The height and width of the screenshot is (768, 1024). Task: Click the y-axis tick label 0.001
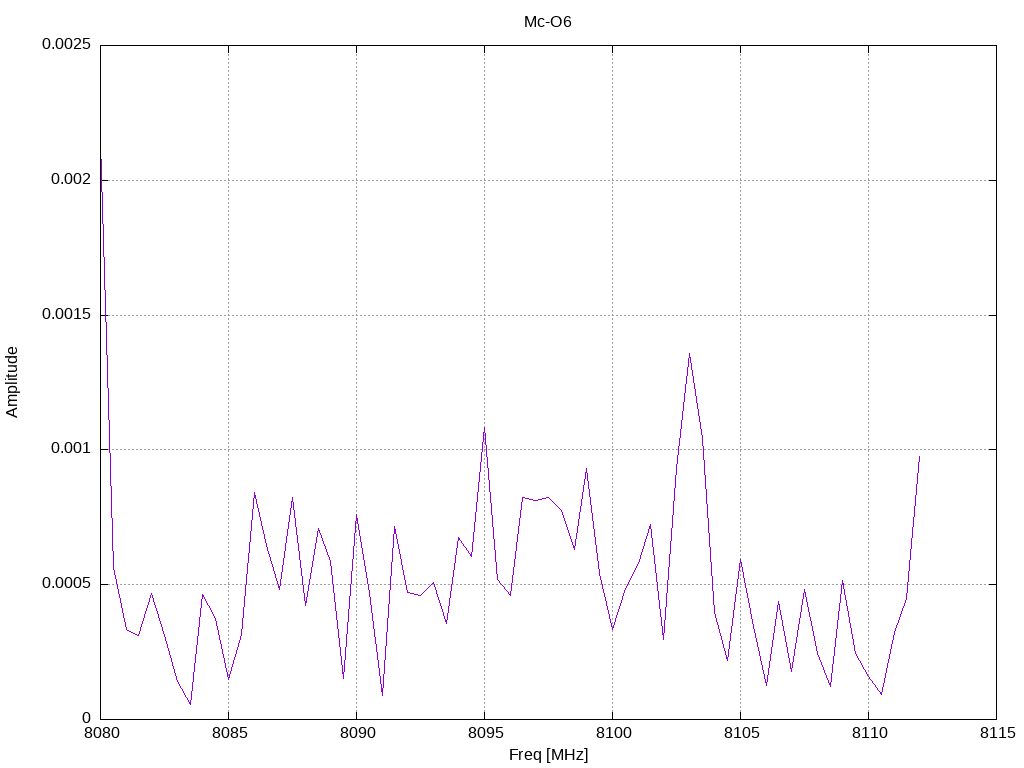coord(71,448)
